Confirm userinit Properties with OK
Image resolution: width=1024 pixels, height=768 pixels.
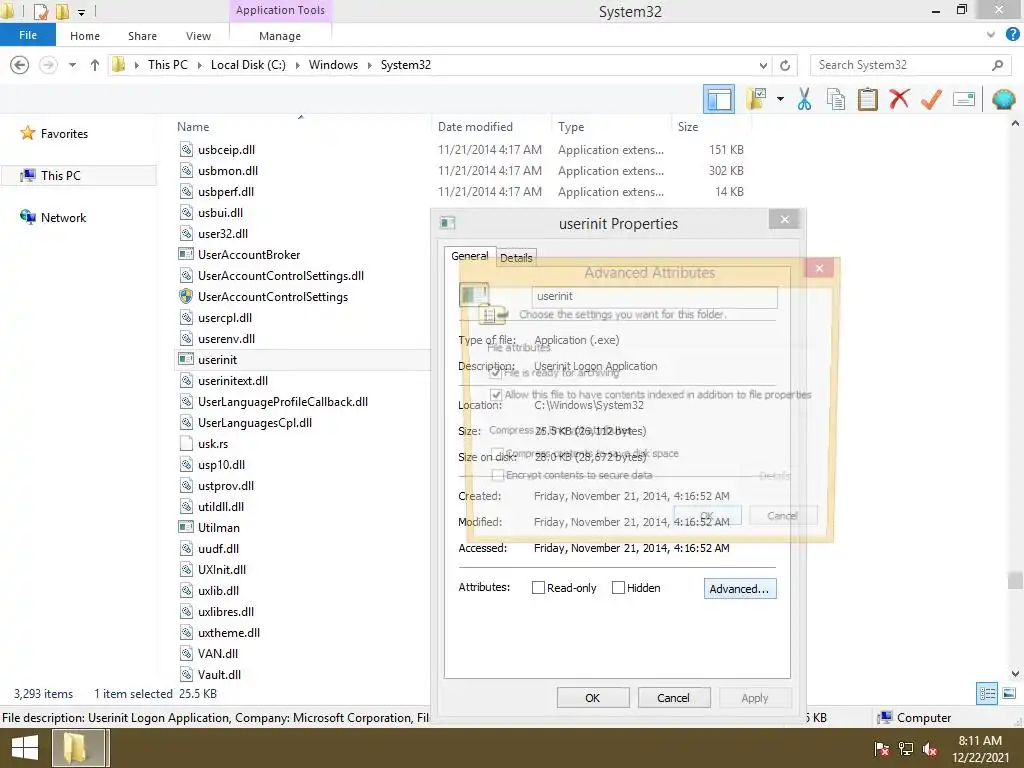[592, 697]
